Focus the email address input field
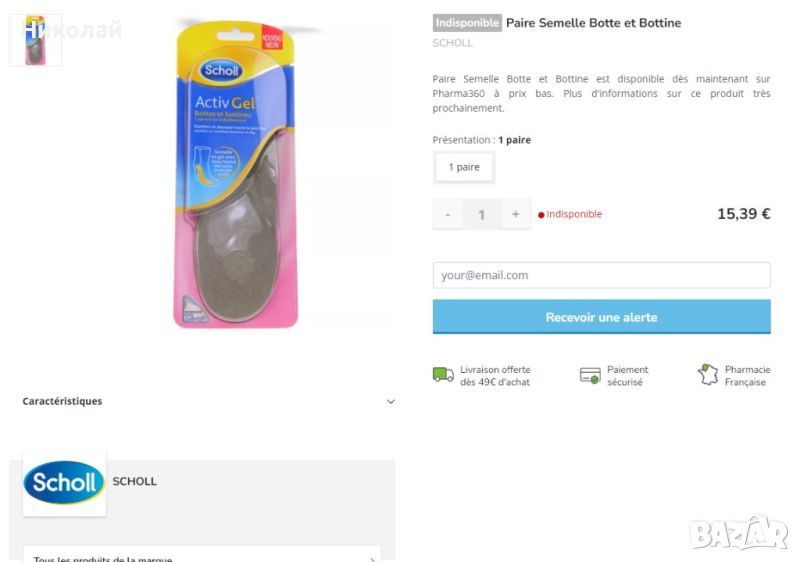The image size is (800, 562). 601,275
